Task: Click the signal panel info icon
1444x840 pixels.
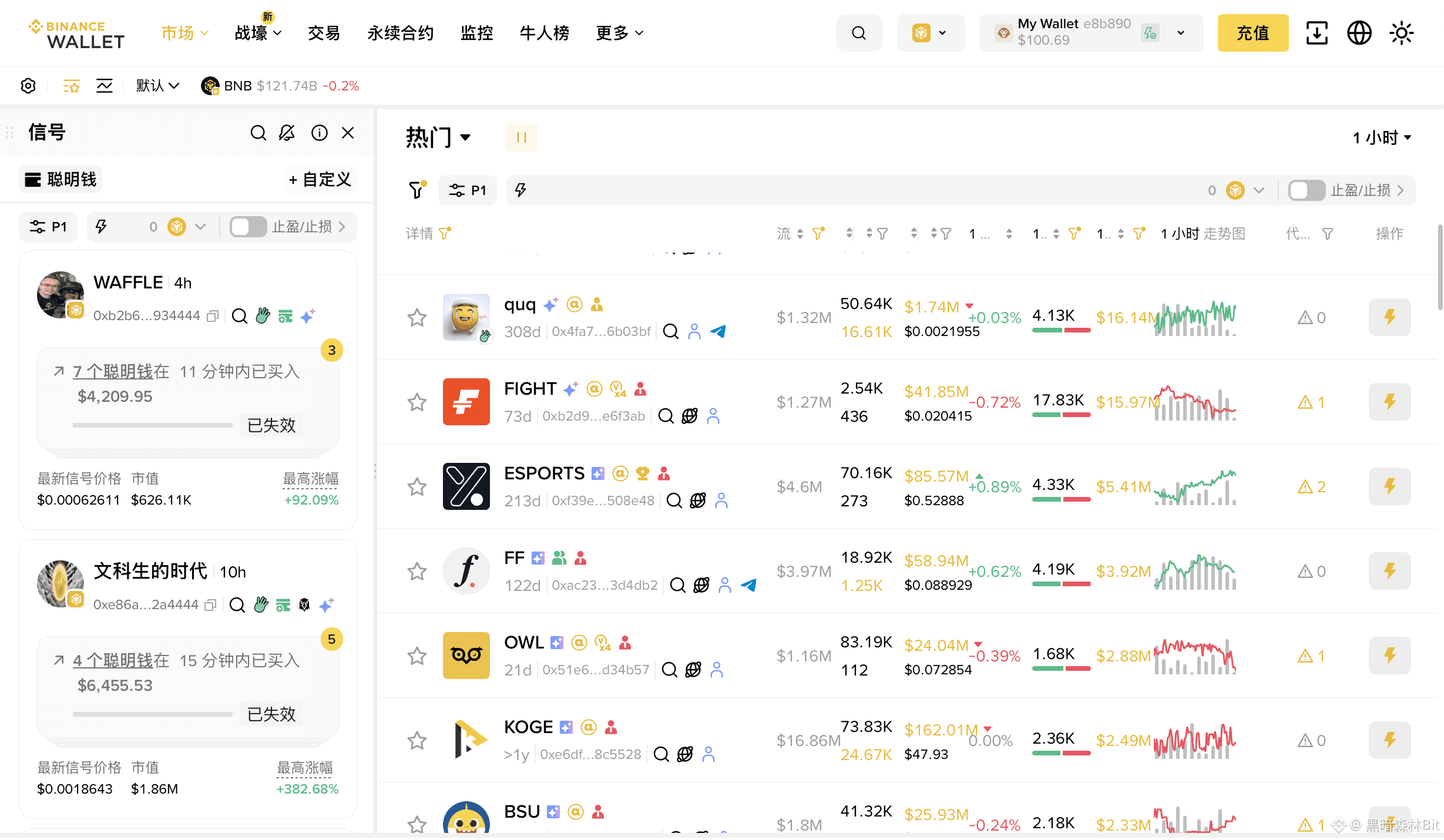Action: (x=319, y=133)
